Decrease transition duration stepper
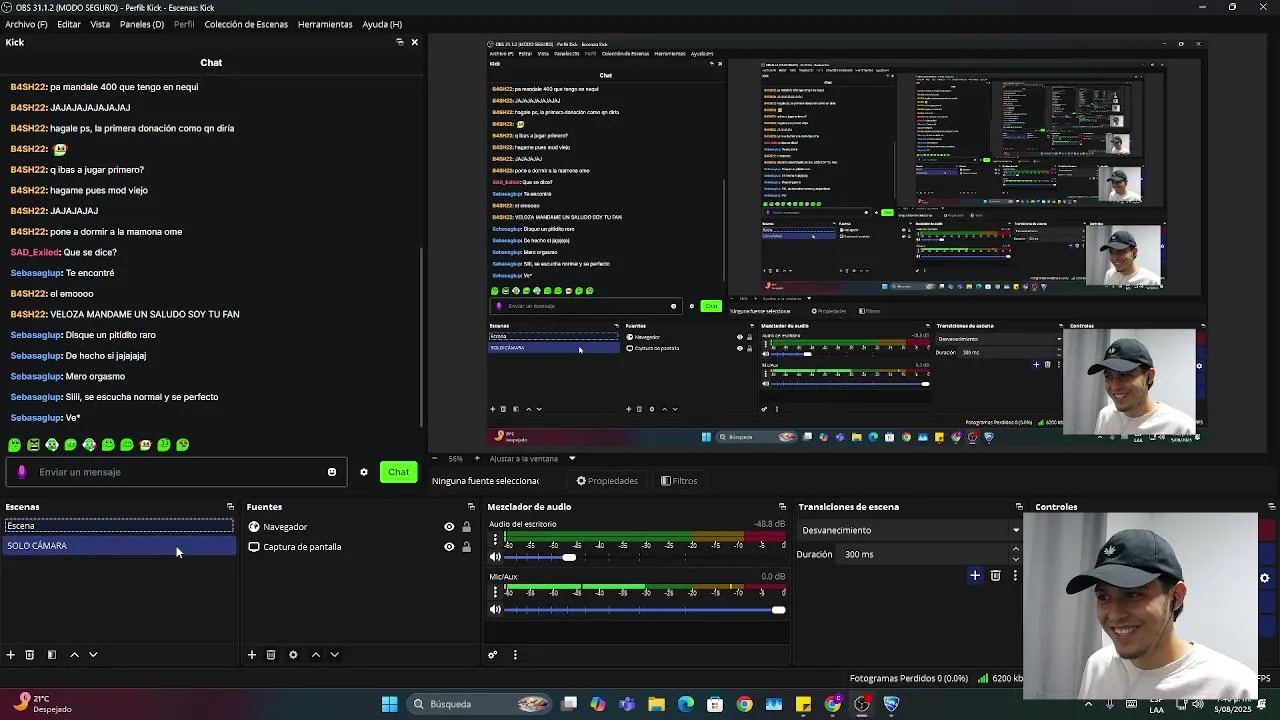This screenshot has width=1280, height=720. tap(1016, 559)
